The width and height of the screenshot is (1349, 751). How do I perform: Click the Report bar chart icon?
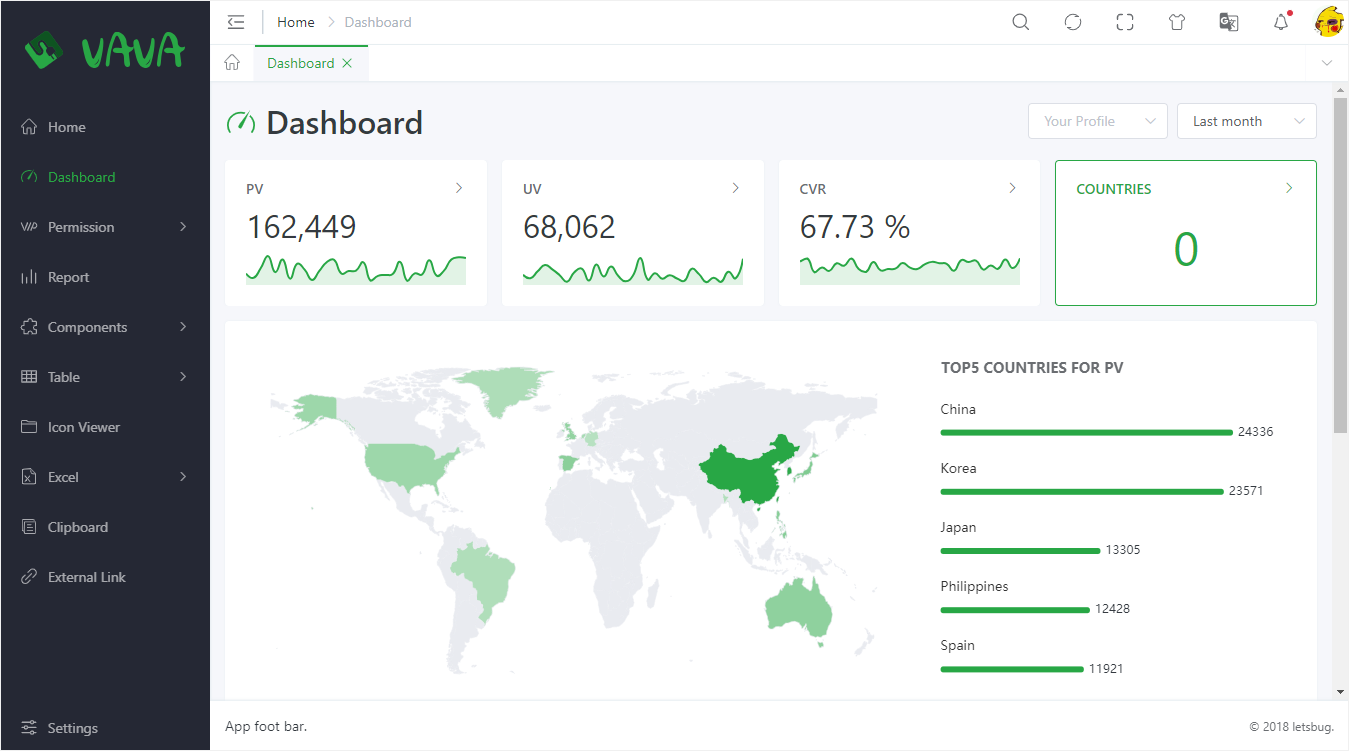(x=29, y=277)
